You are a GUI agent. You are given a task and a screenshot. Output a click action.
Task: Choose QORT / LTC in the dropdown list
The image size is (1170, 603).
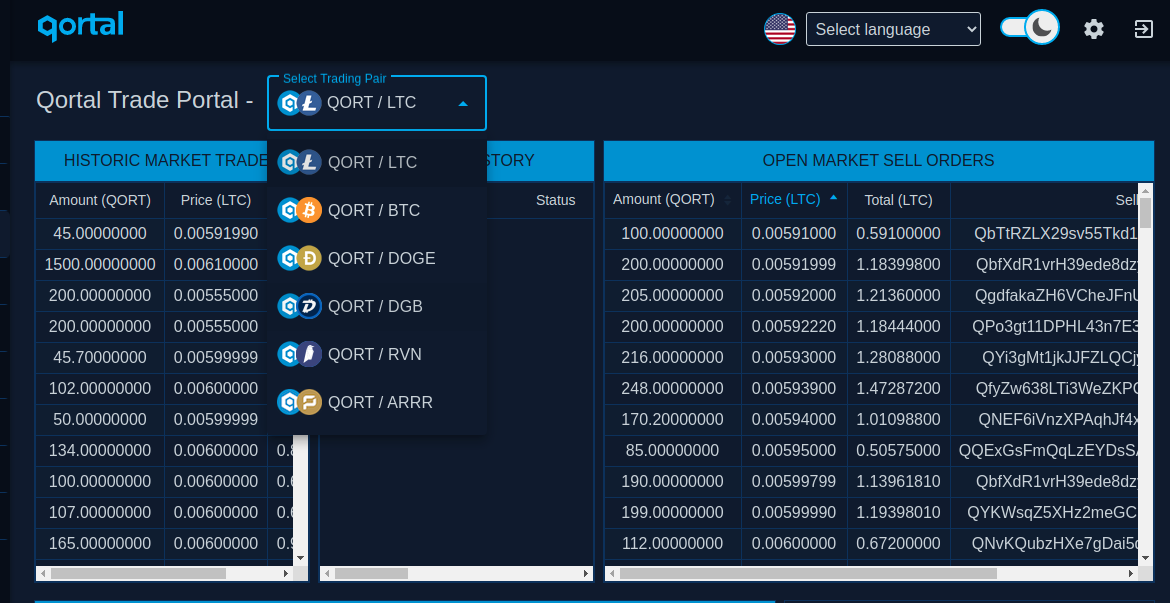click(377, 162)
